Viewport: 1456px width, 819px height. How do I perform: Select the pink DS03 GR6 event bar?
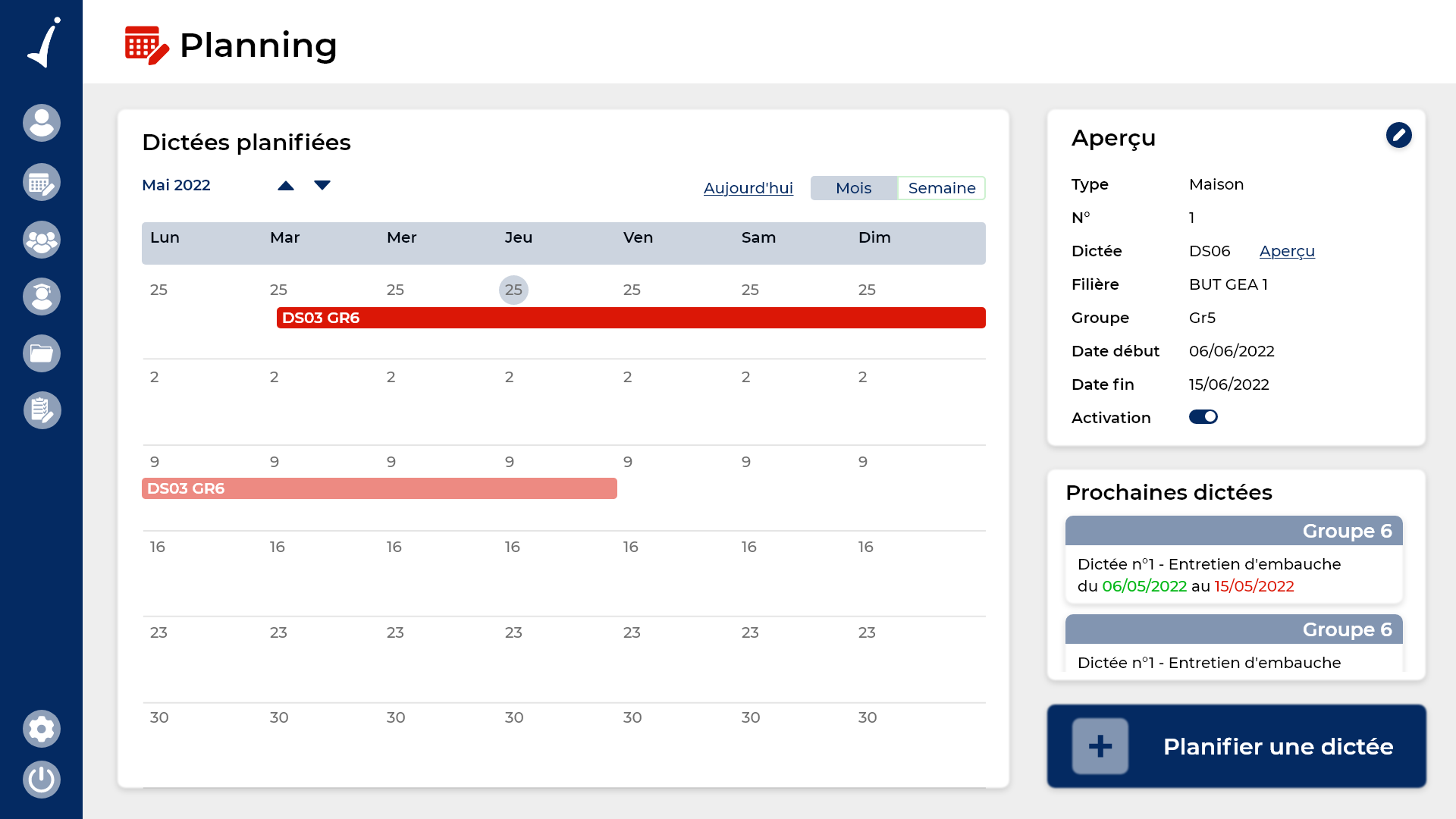(379, 488)
